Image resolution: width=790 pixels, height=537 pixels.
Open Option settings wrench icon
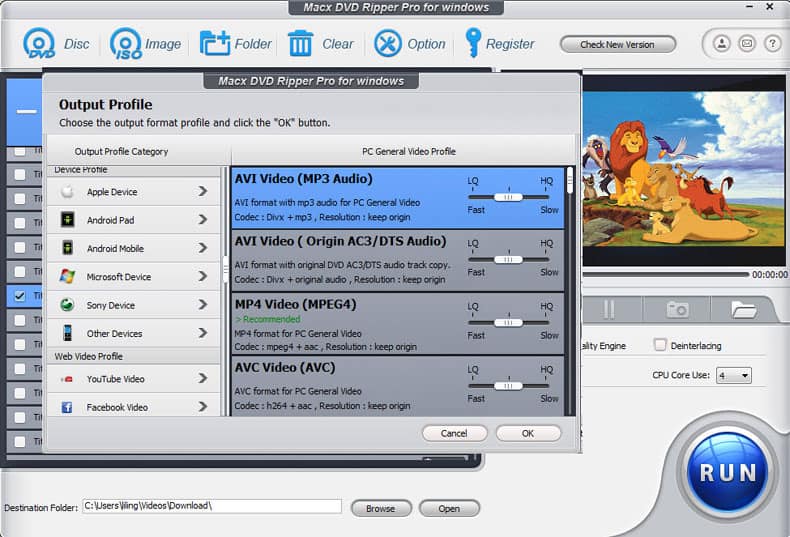[x=387, y=43]
